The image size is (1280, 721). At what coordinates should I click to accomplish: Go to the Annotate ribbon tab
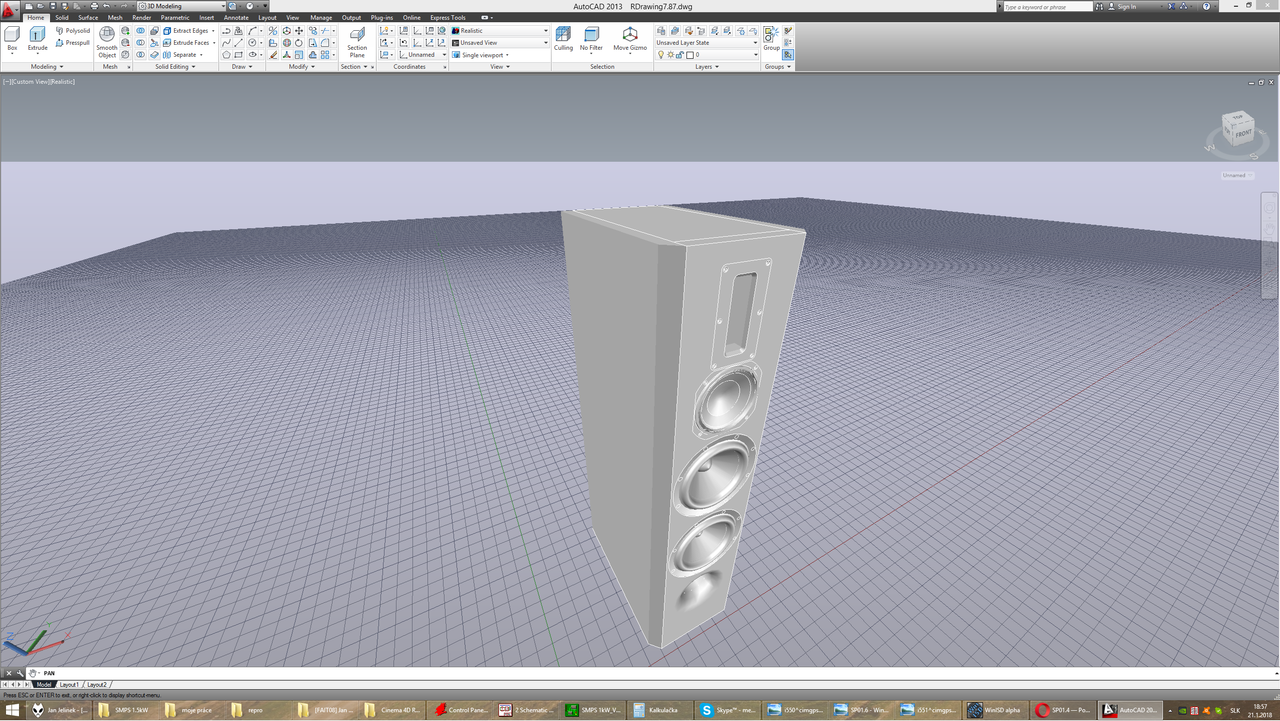(236, 18)
